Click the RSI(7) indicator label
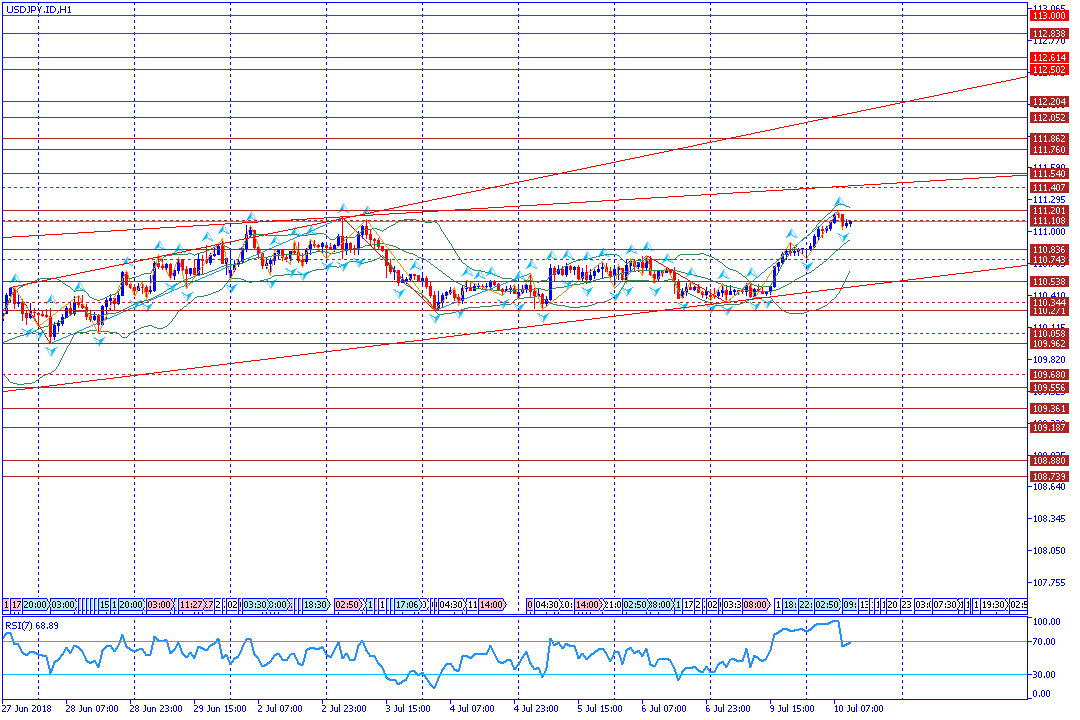The height and width of the screenshot is (720, 1080). (30, 626)
